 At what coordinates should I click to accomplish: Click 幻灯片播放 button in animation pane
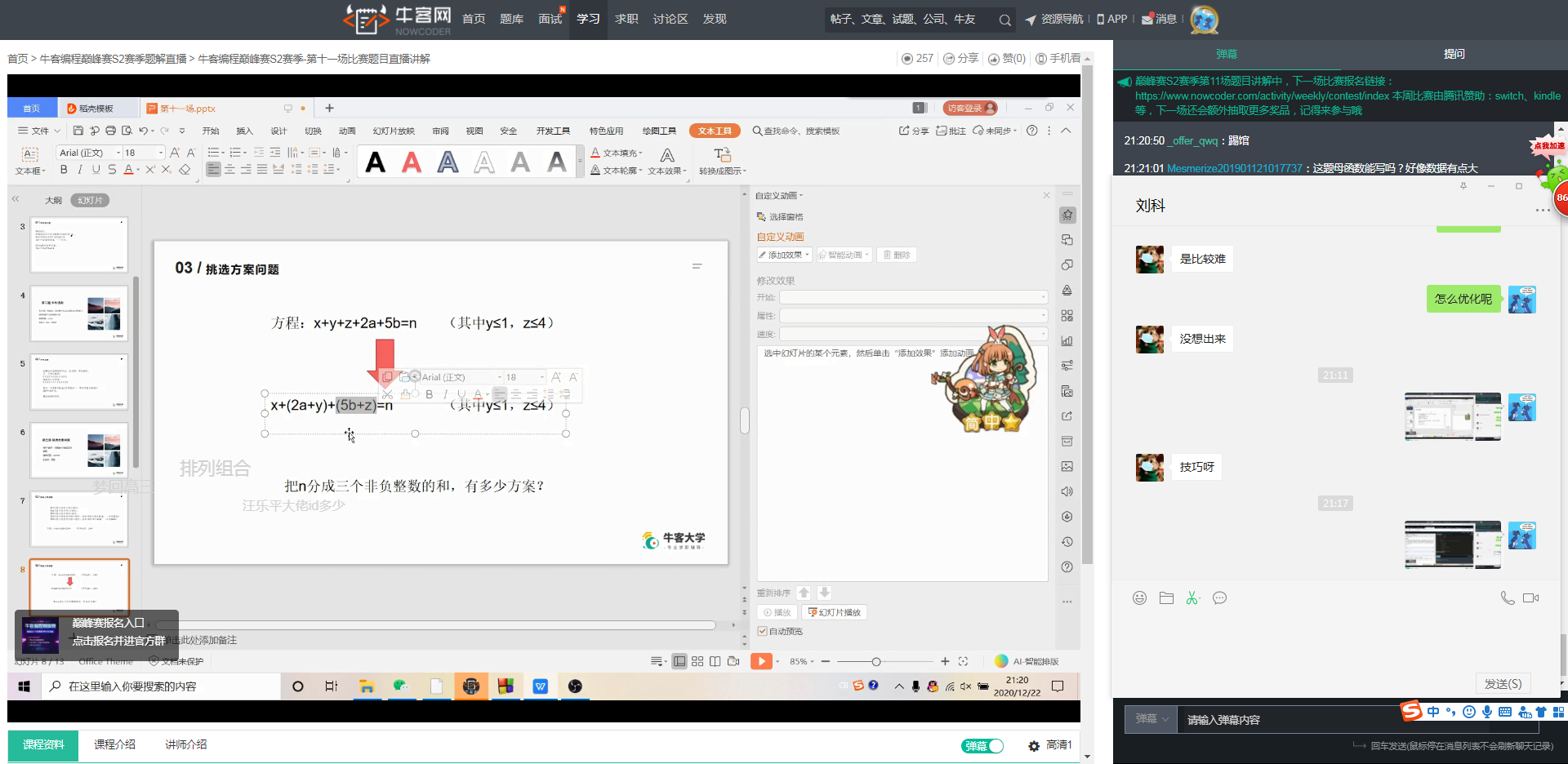(835, 612)
